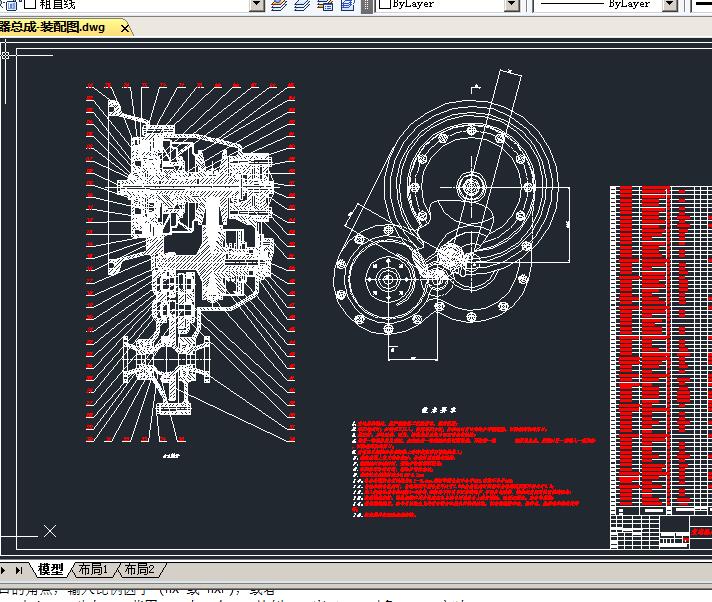Click the white color box of 粗直线 layer
712x602 pixels.
[29, 5]
